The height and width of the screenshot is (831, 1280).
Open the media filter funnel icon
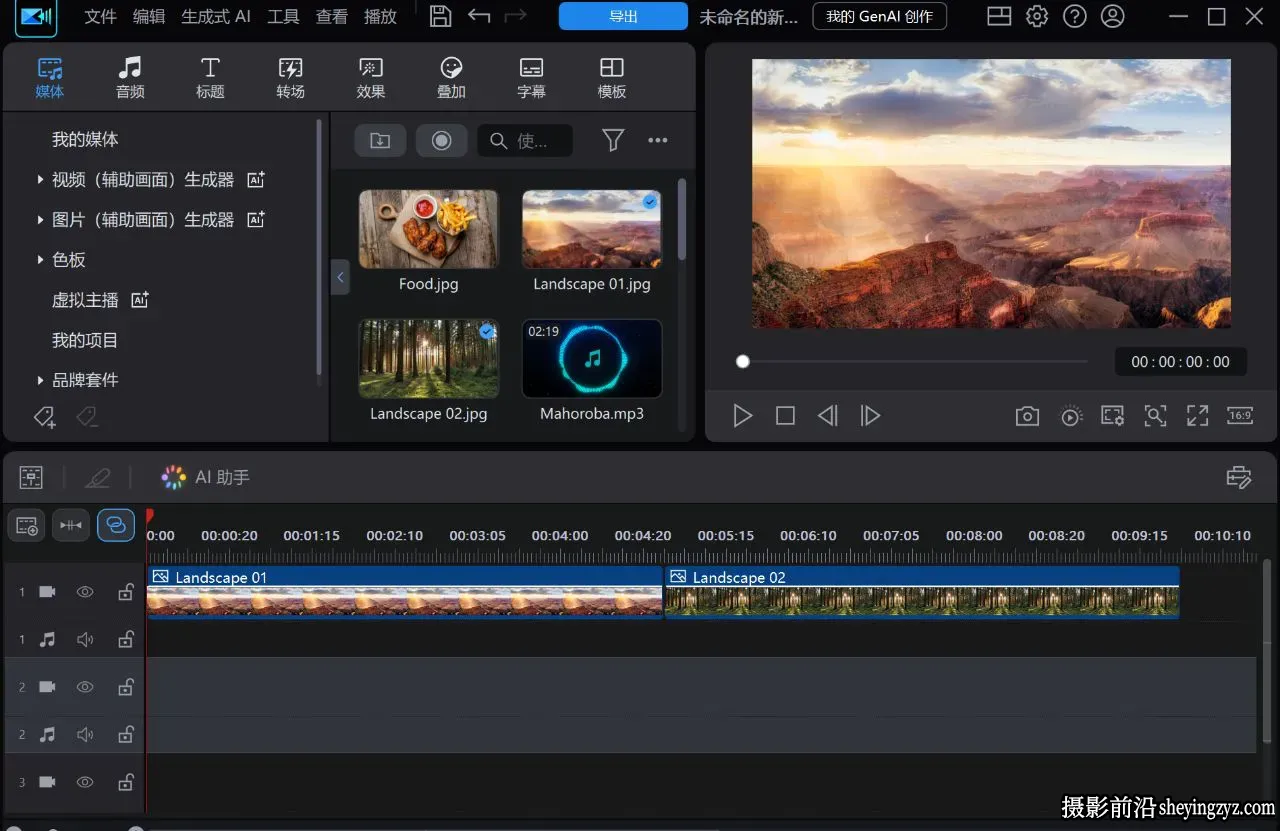[x=613, y=141]
